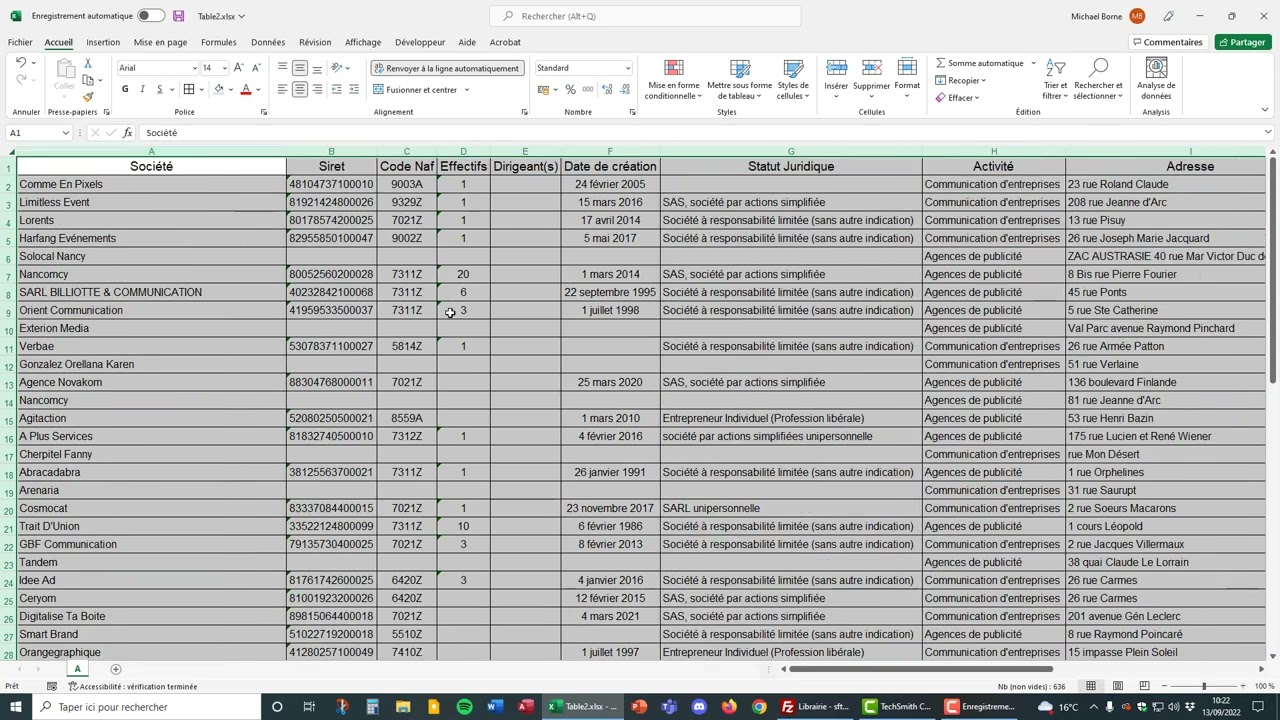
Task: Decrease font size with smaller A icon
Action: click(x=256, y=68)
